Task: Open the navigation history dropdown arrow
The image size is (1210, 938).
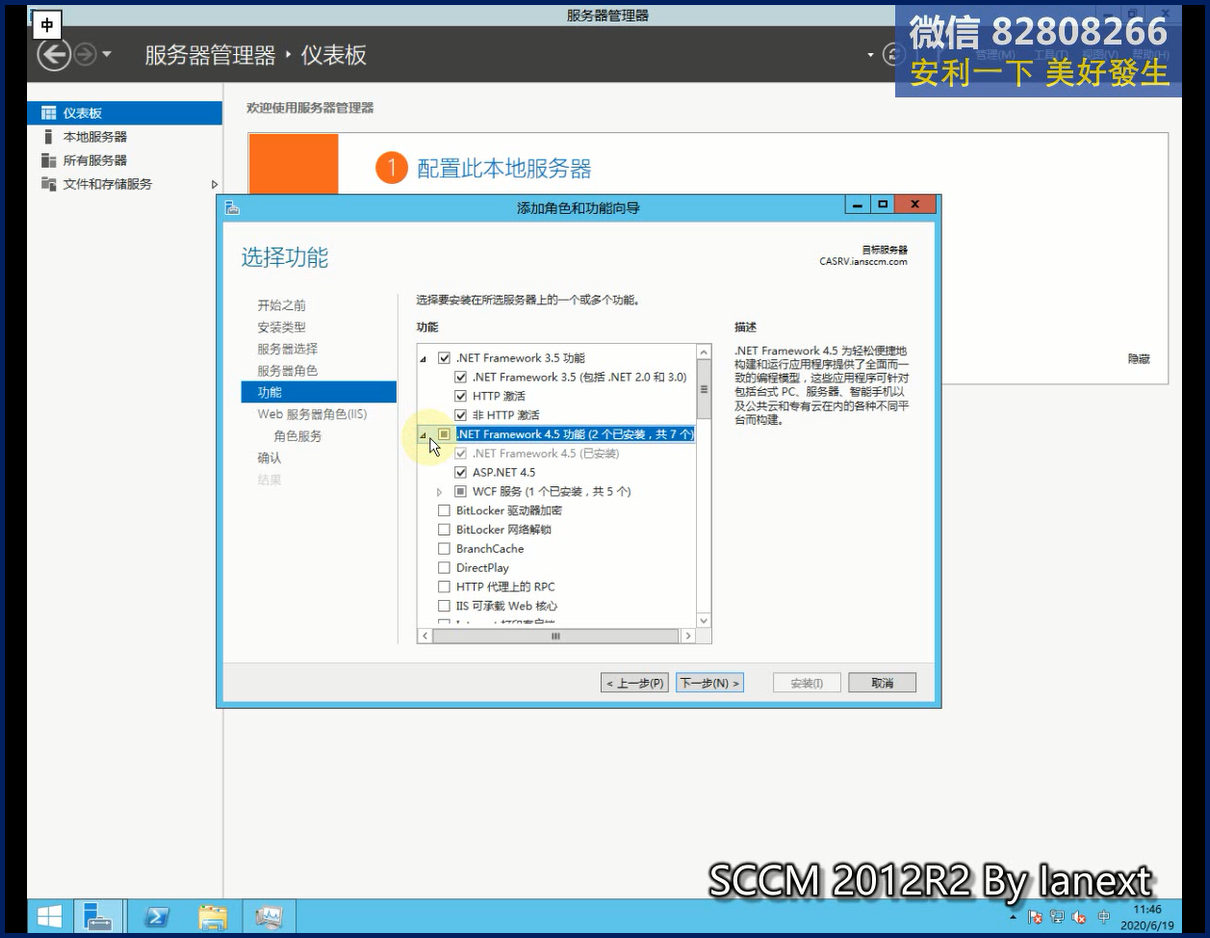Action: point(107,54)
